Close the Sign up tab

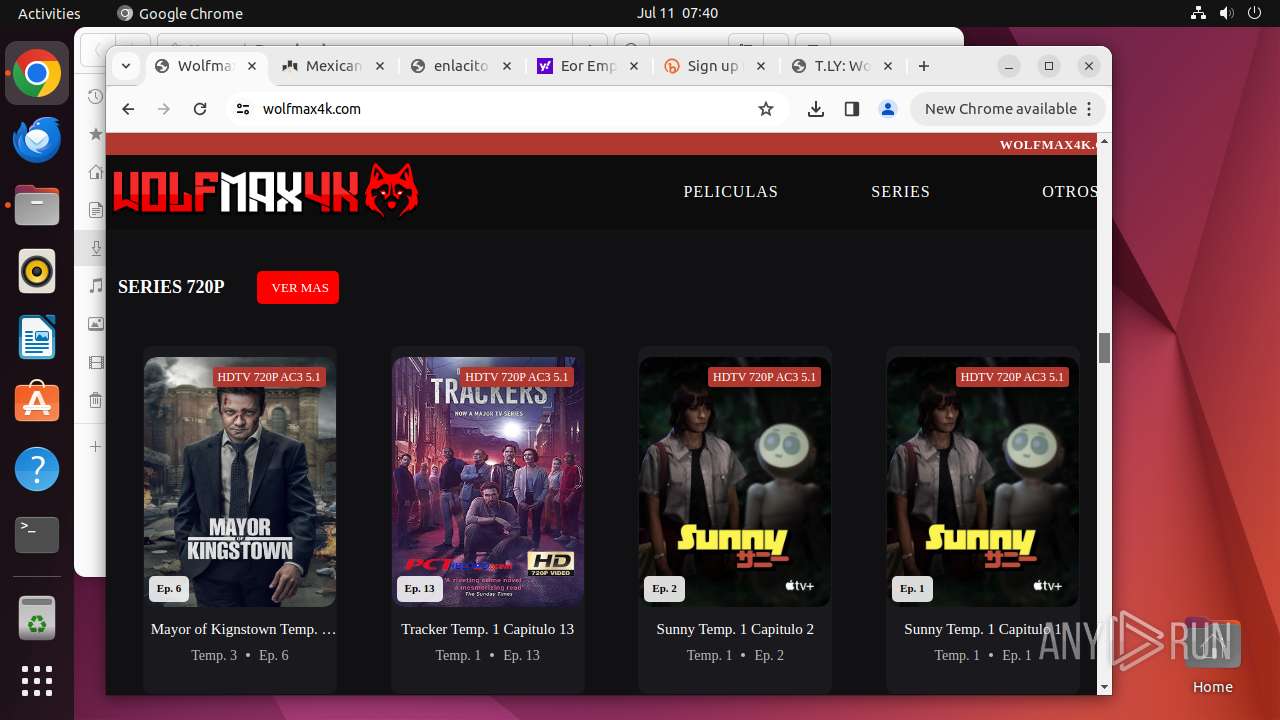pos(761,66)
